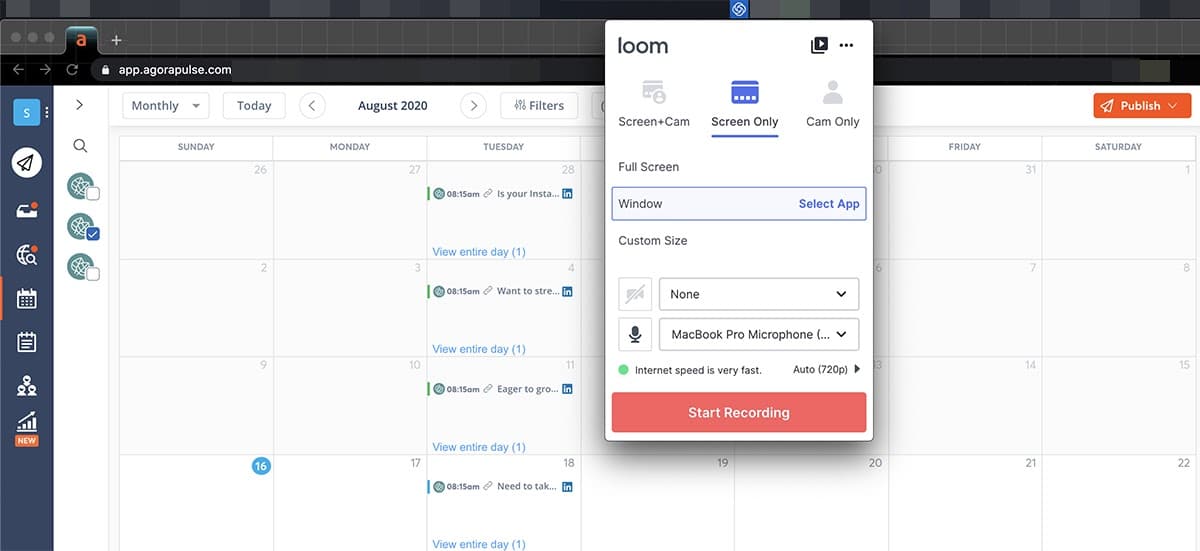Viewport: 1200px width, 551px height.
Task: Open the Monthly view dropdown
Action: pos(166,105)
